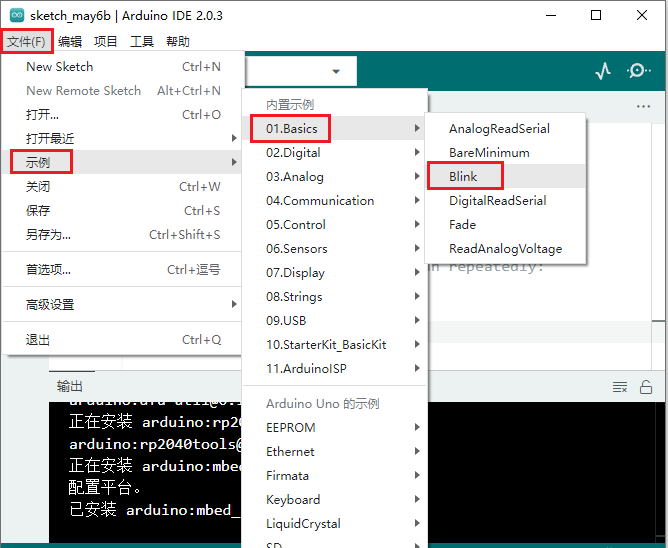
Task: Expand the Firmata examples
Action: coord(334,476)
